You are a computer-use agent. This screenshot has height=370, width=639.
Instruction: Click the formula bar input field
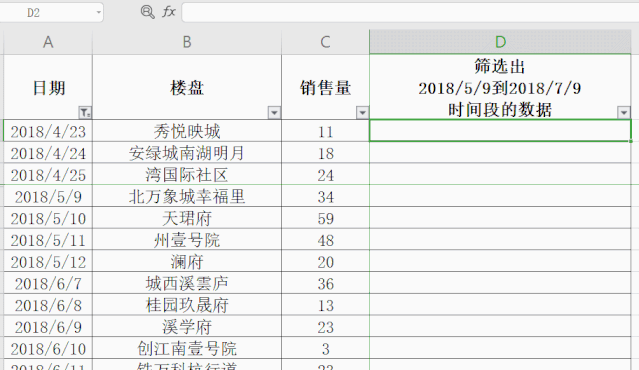(410, 12)
